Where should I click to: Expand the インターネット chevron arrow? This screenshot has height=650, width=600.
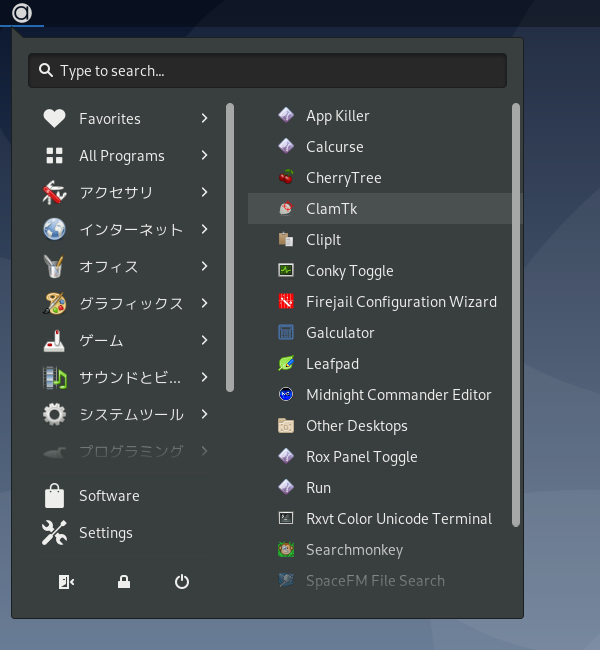[x=204, y=229]
